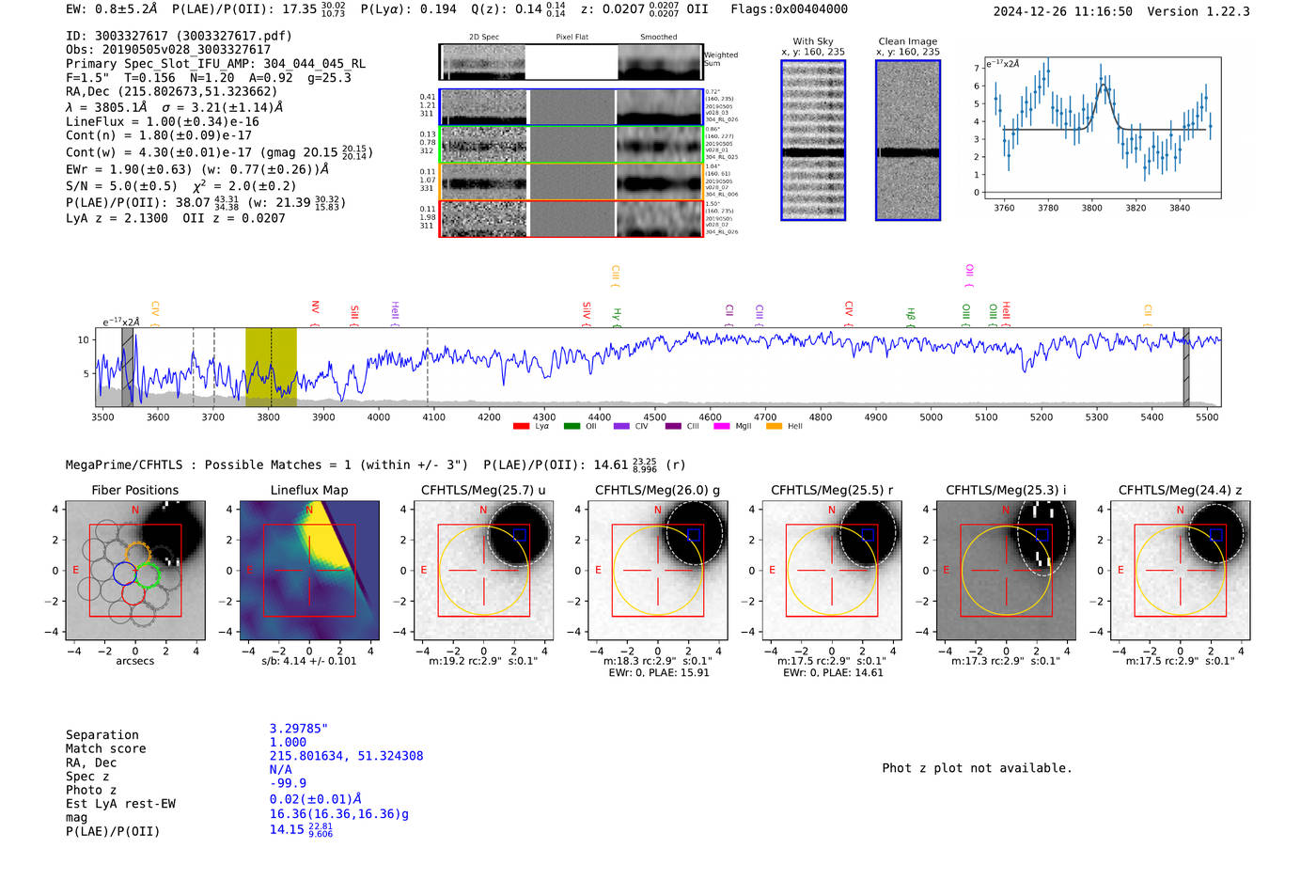Click the Lyα red legend swatch

pyautogui.click(x=521, y=426)
